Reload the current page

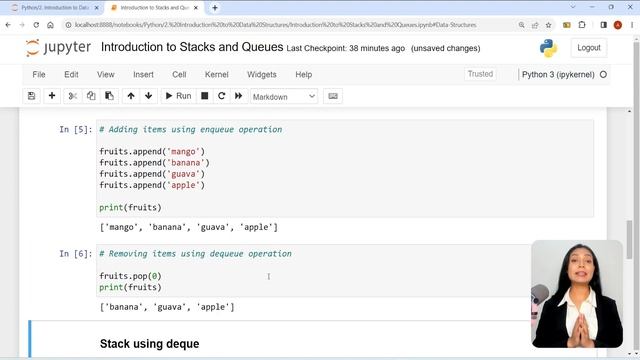click(x=36, y=25)
